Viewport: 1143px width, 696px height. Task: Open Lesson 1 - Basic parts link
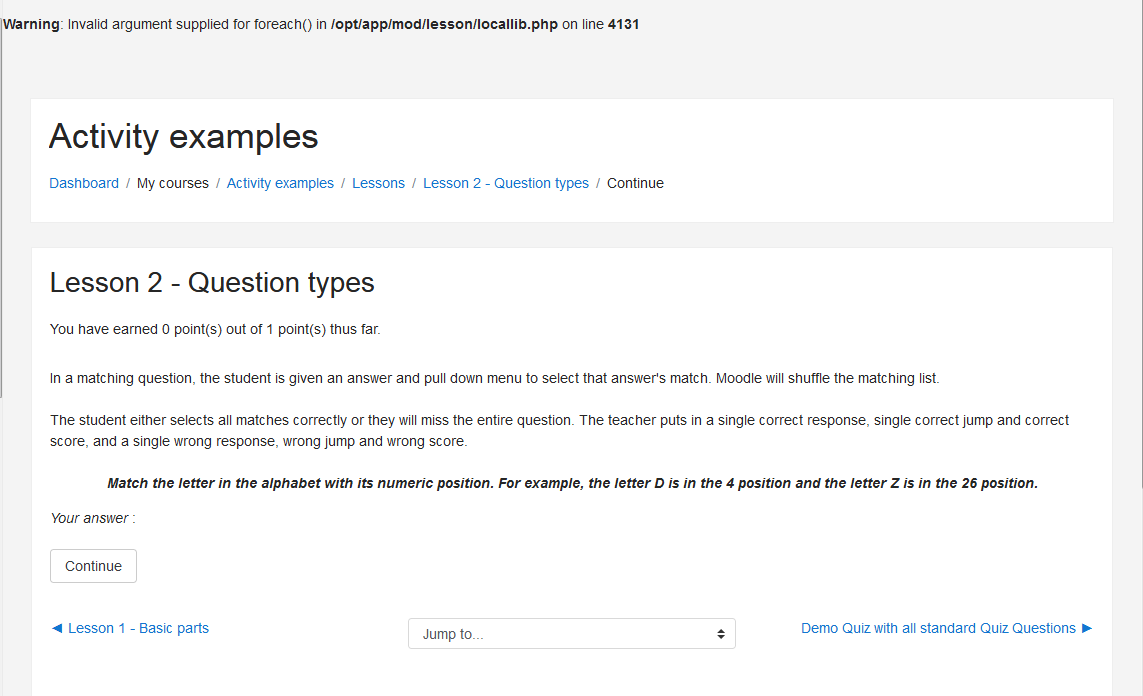click(139, 628)
